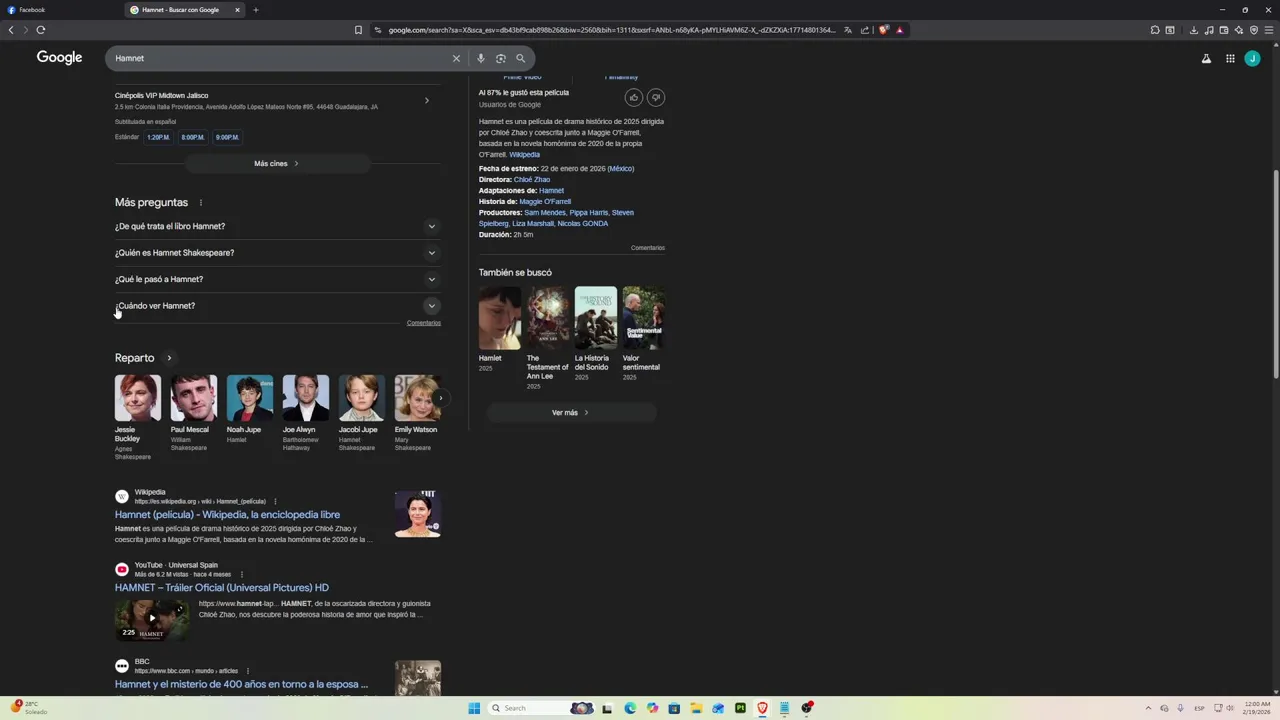Open Microsoft Store from taskbar
Viewport: 1280px width, 720px height.
[674, 708]
